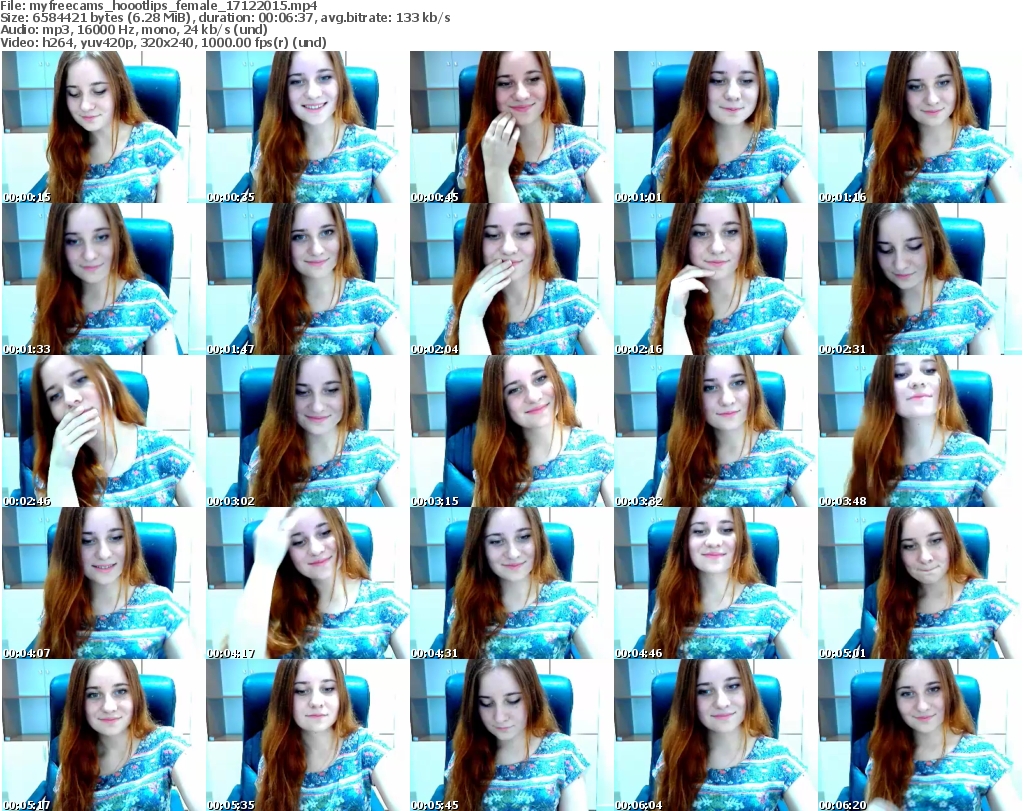
Task: Open the frame at 00:04:46
Action: [715, 583]
